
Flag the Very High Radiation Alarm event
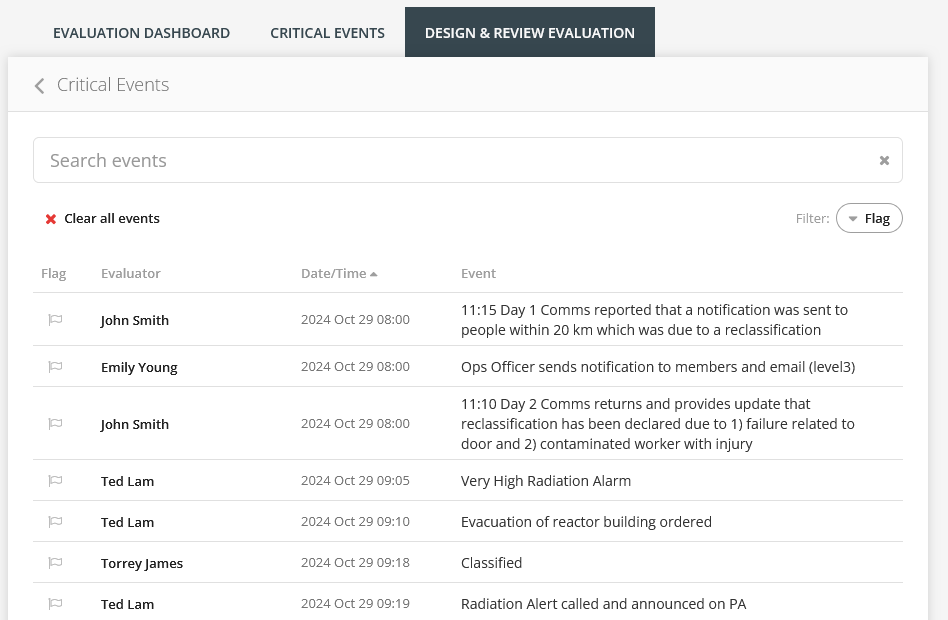[55, 480]
